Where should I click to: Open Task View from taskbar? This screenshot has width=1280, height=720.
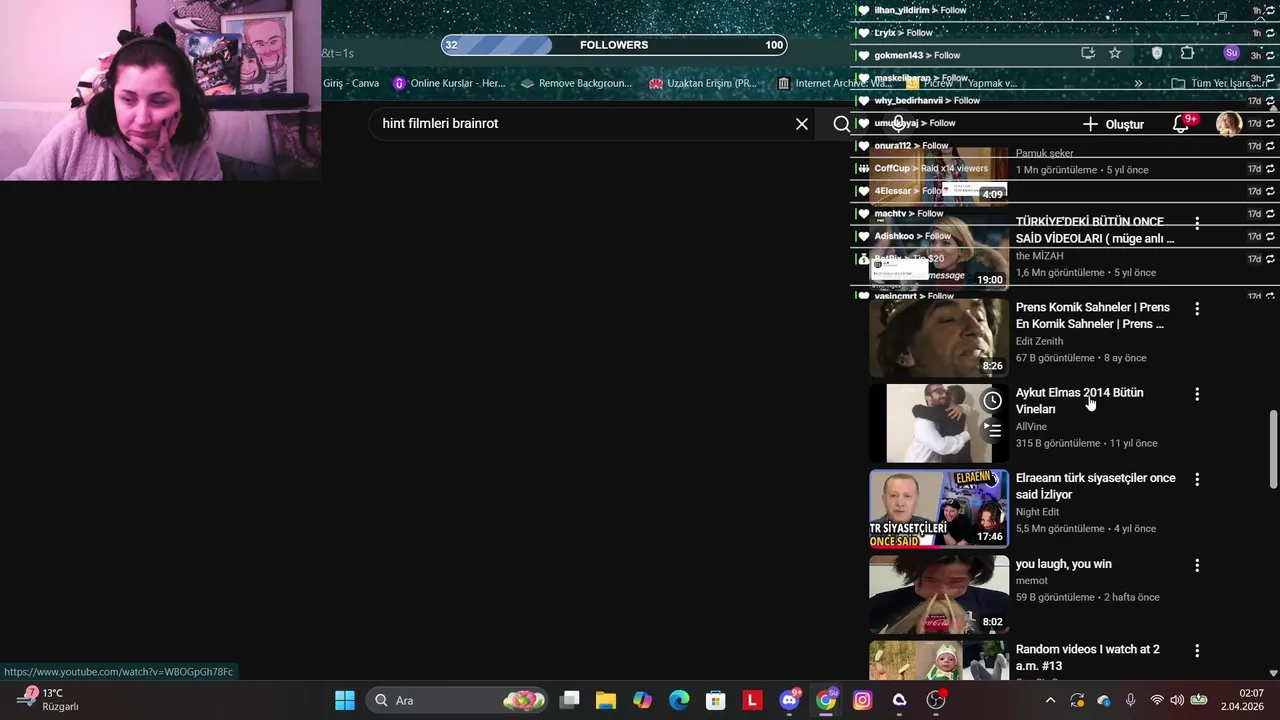click(x=569, y=700)
